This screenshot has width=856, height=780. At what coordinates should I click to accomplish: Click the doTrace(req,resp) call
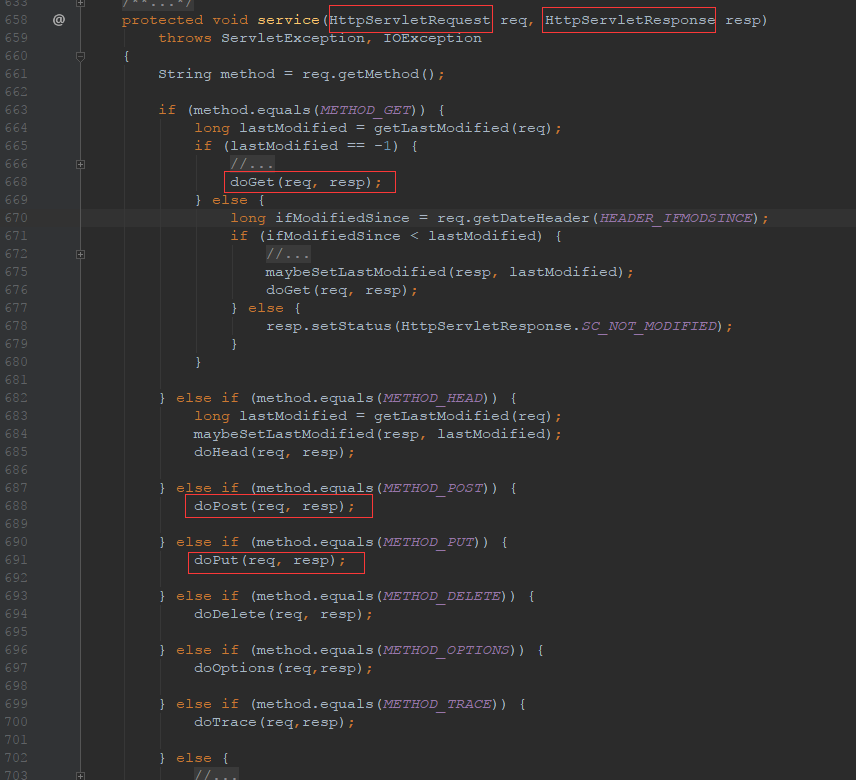pyautogui.click(x=269, y=723)
